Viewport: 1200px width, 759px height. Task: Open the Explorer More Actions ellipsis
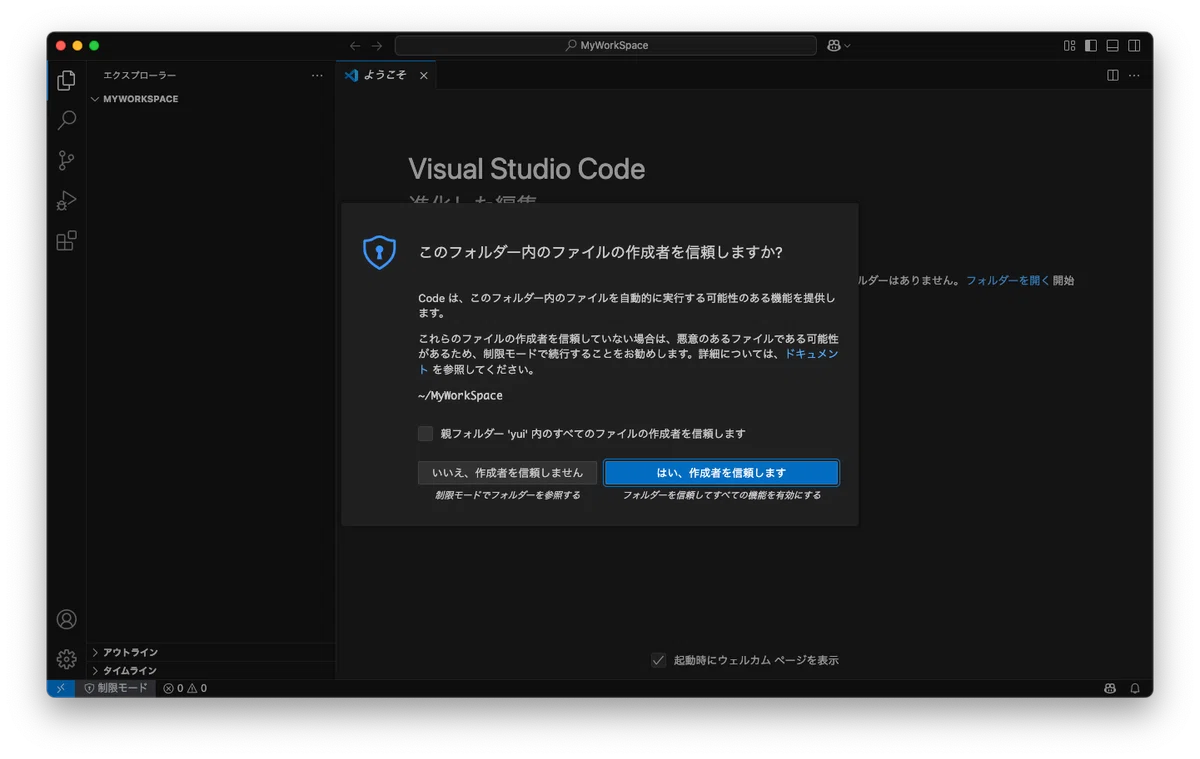coord(317,75)
